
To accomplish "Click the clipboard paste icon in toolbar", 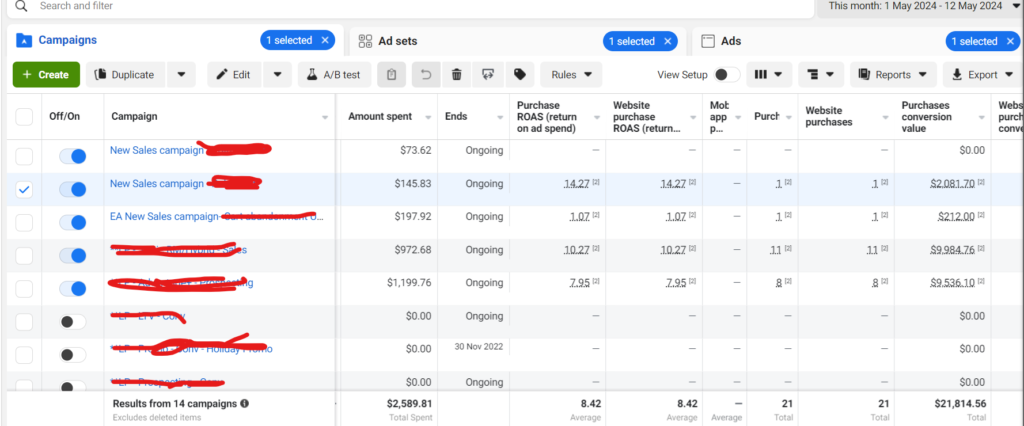I will (393, 74).
